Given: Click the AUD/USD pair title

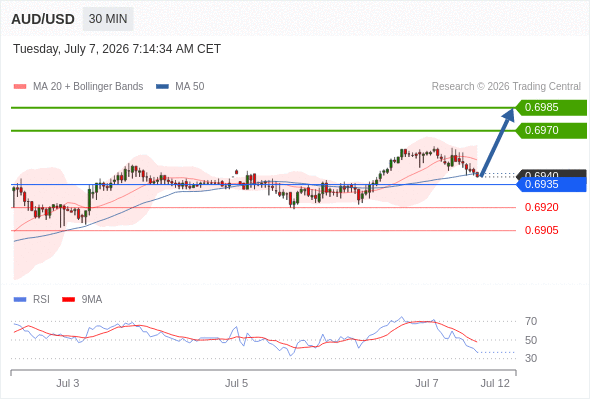Looking at the screenshot, I should 43,19.
